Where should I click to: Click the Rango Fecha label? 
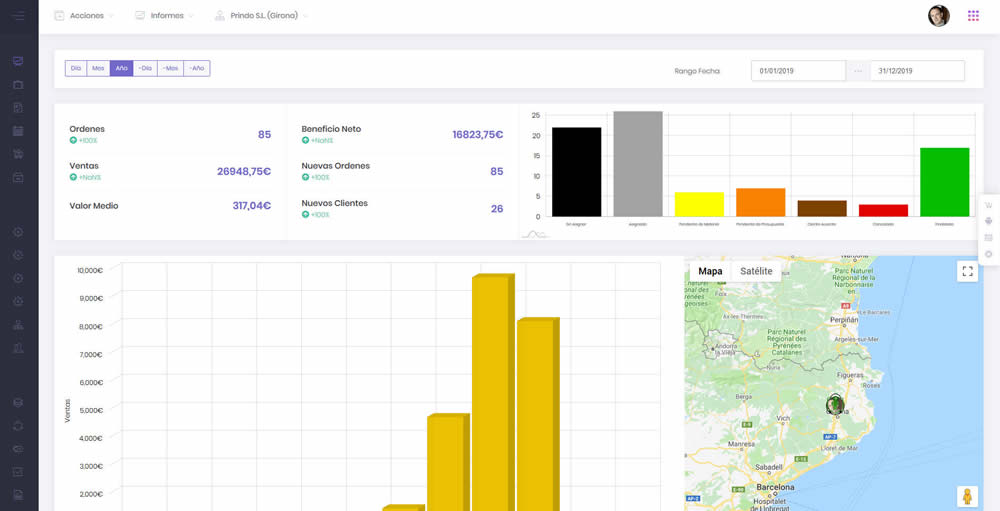coord(697,71)
